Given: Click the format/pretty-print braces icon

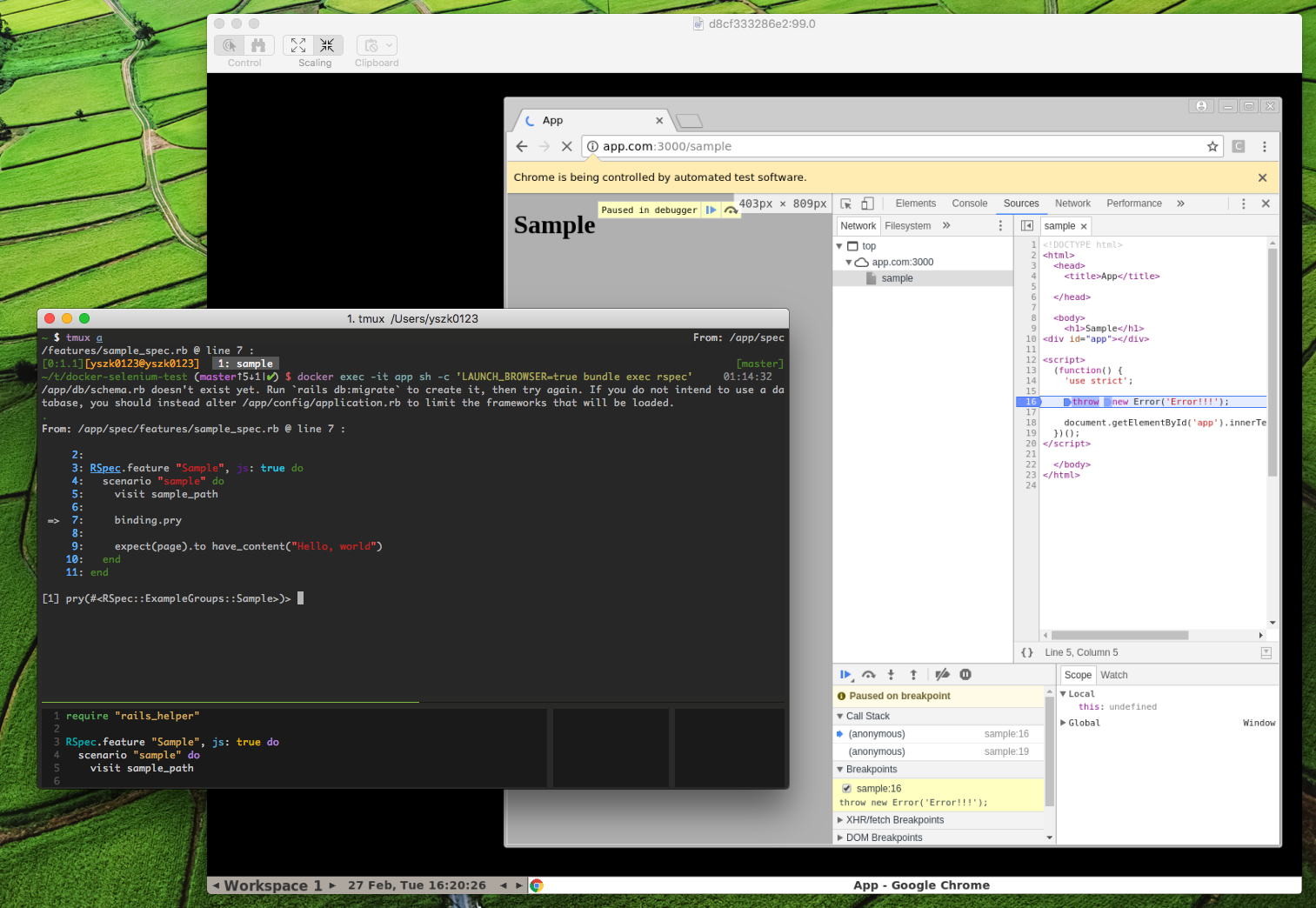Looking at the screenshot, I should pyautogui.click(x=1027, y=651).
